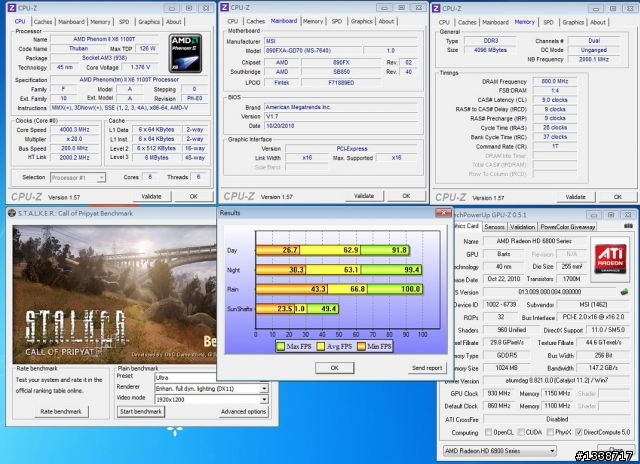Image resolution: width=640 pixels, height=464 pixels.
Task: Click the STALKER Call of Pripyat banner image
Action: point(114,294)
